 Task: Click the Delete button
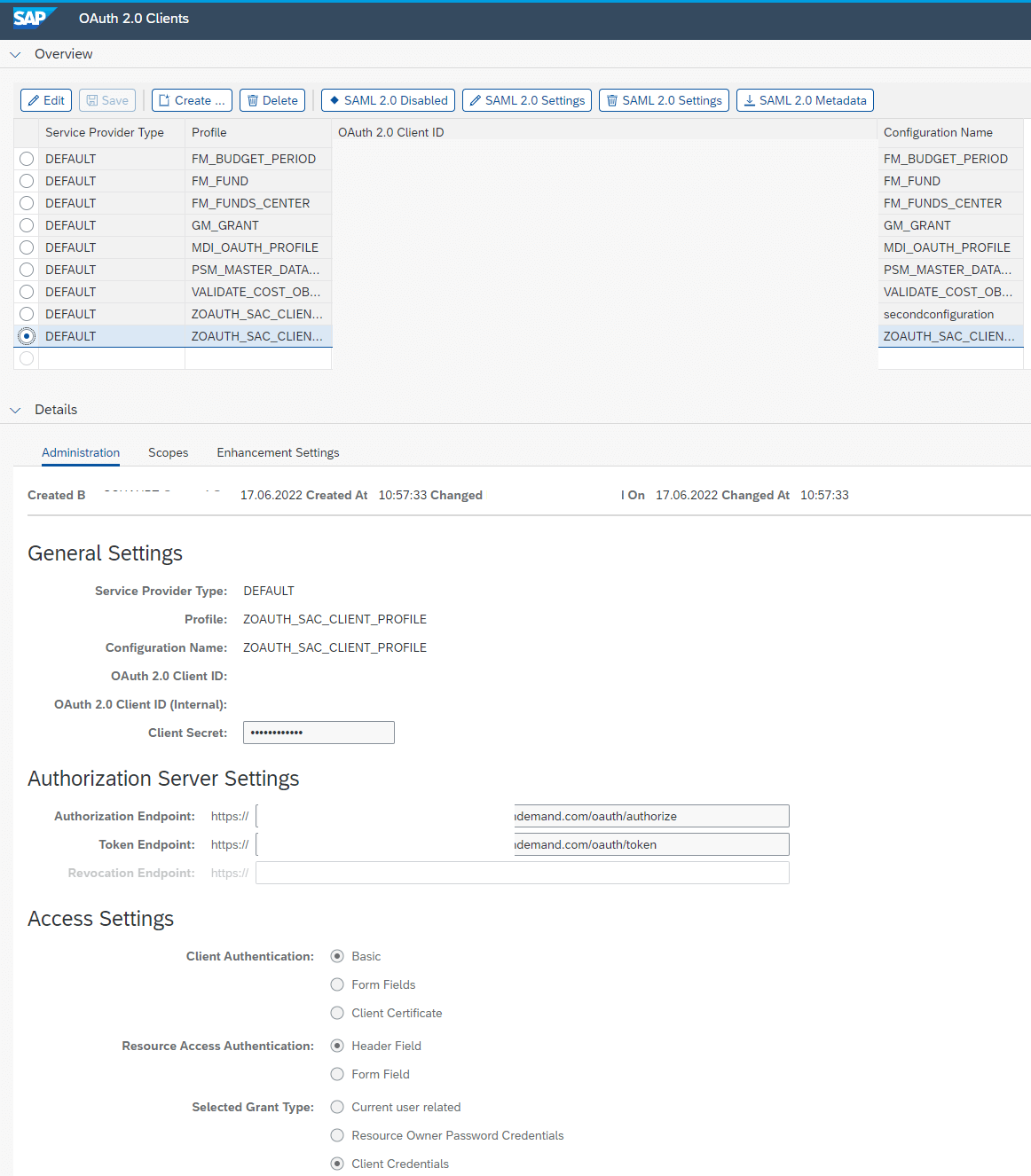(x=272, y=100)
